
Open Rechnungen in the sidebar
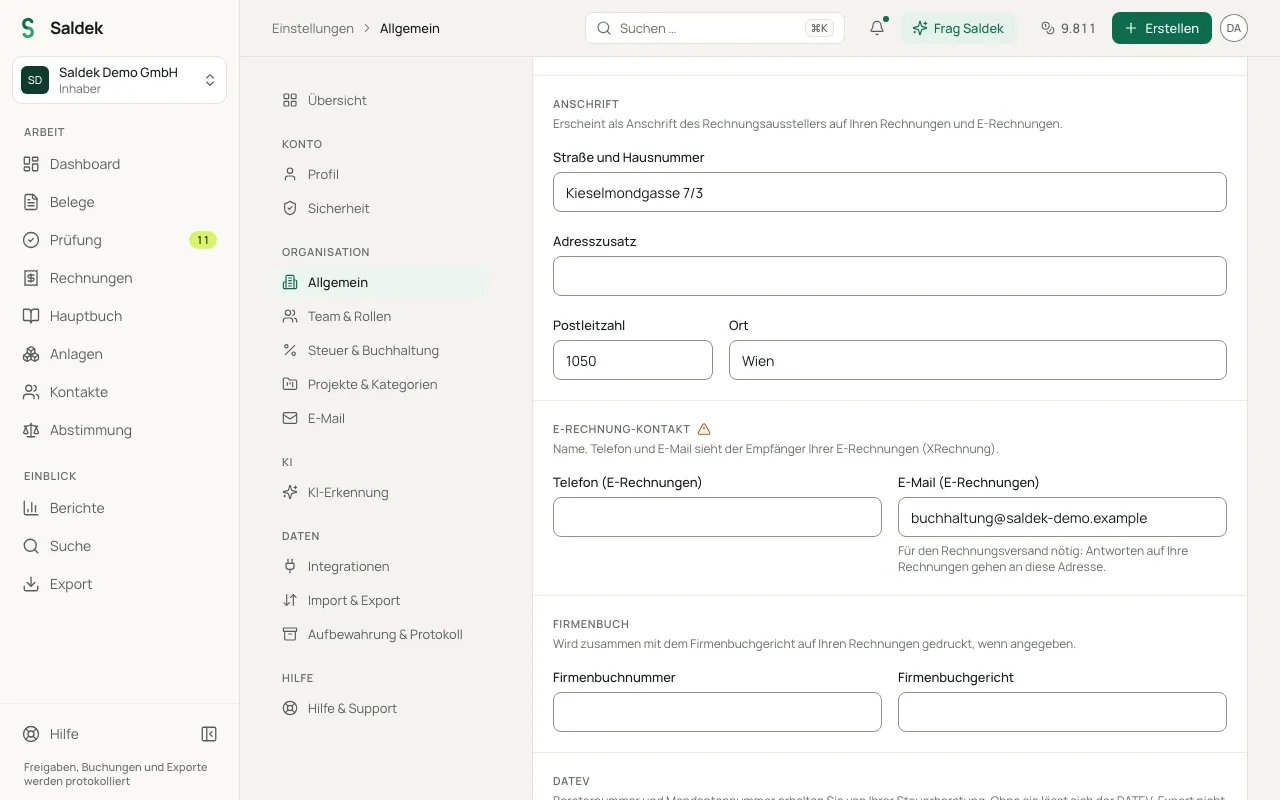[x=120, y=278]
